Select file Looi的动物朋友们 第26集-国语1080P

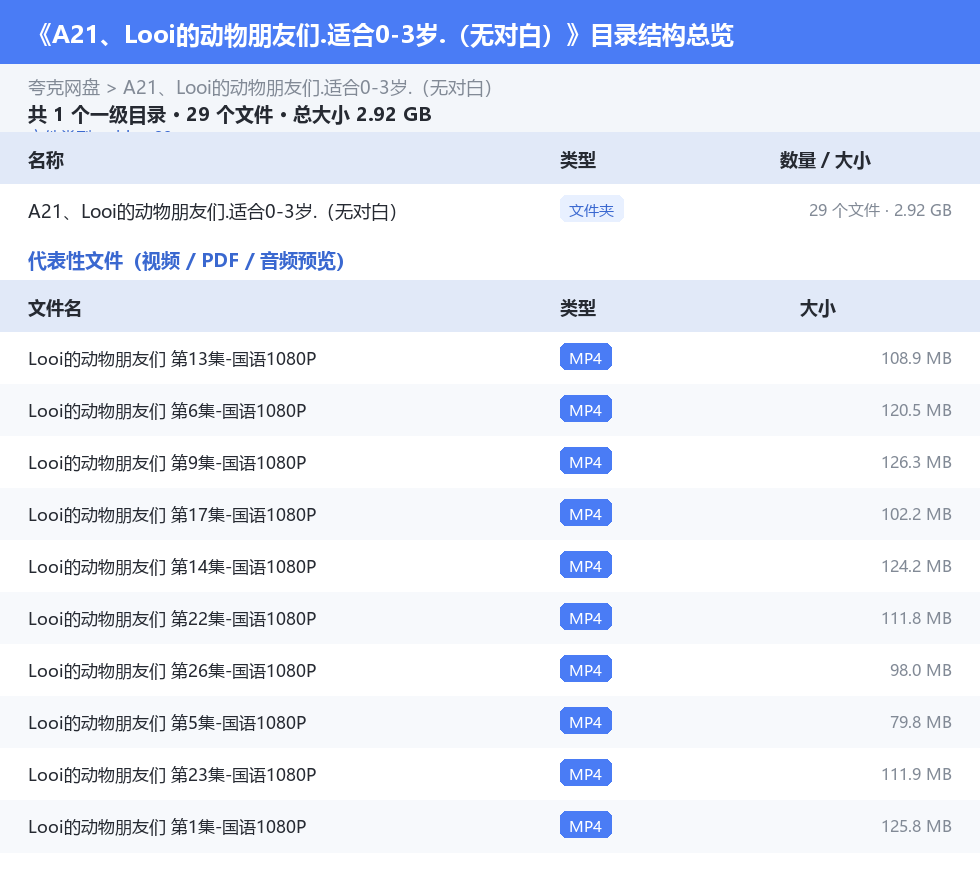coord(172,670)
